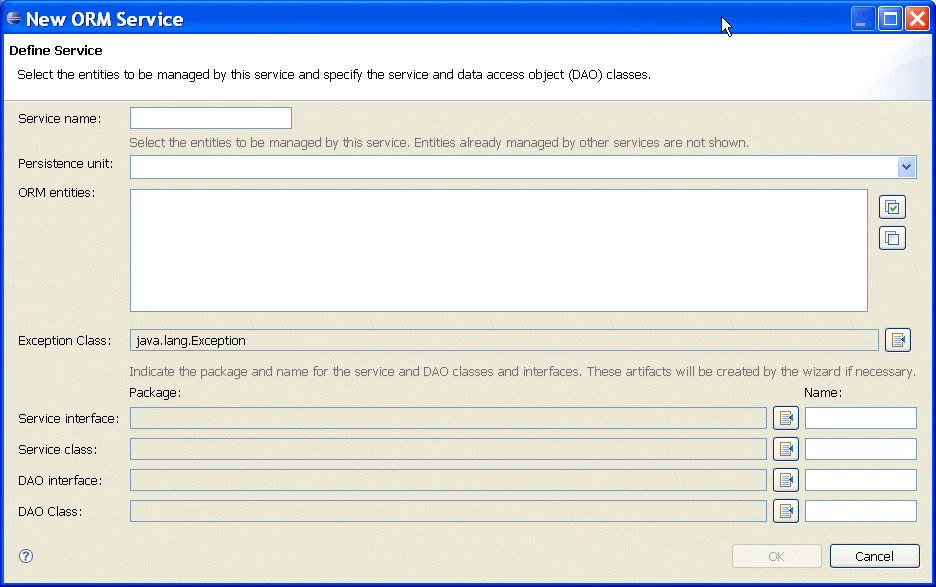Browse package for DAO interface
The image size is (936, 587).
(x=786, y=480)
